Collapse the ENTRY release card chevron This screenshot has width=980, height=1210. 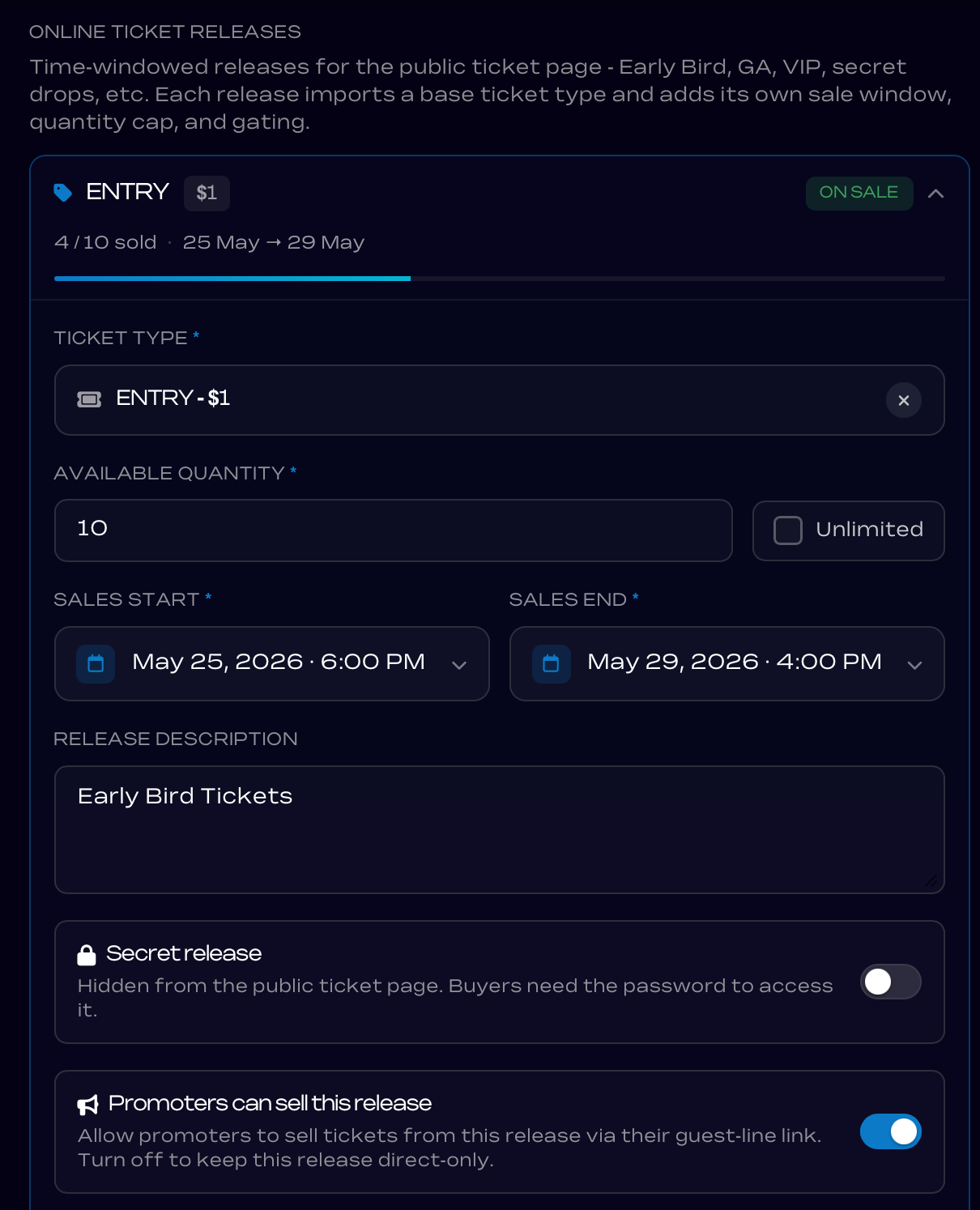935,193
